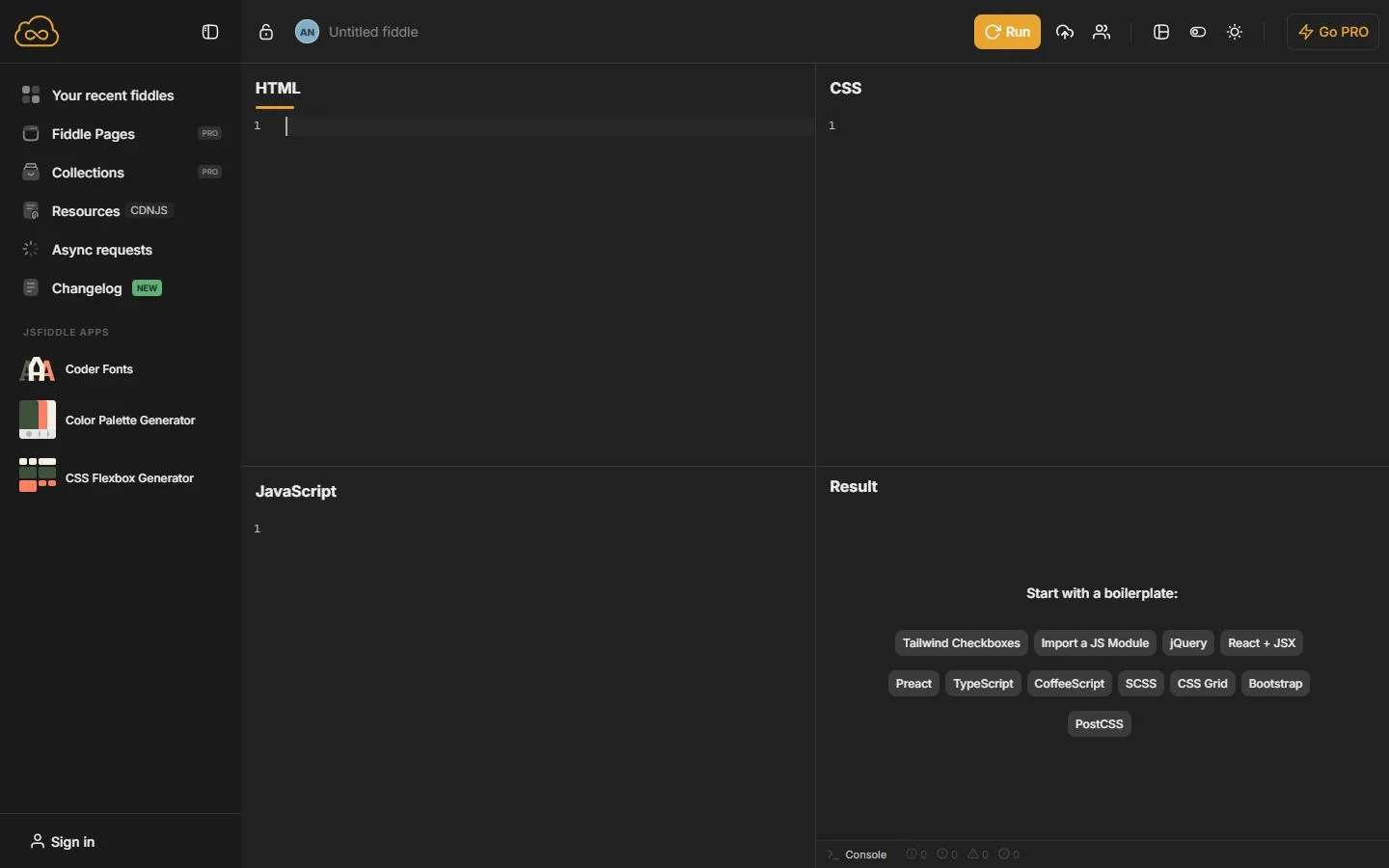Click the PRO badge next to Collections
1389x868 pixels.
pyautogui.click(x=209, y=172)
